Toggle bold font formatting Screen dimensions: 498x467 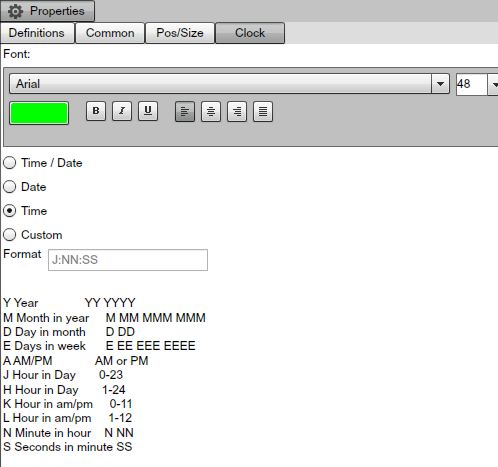96,111
